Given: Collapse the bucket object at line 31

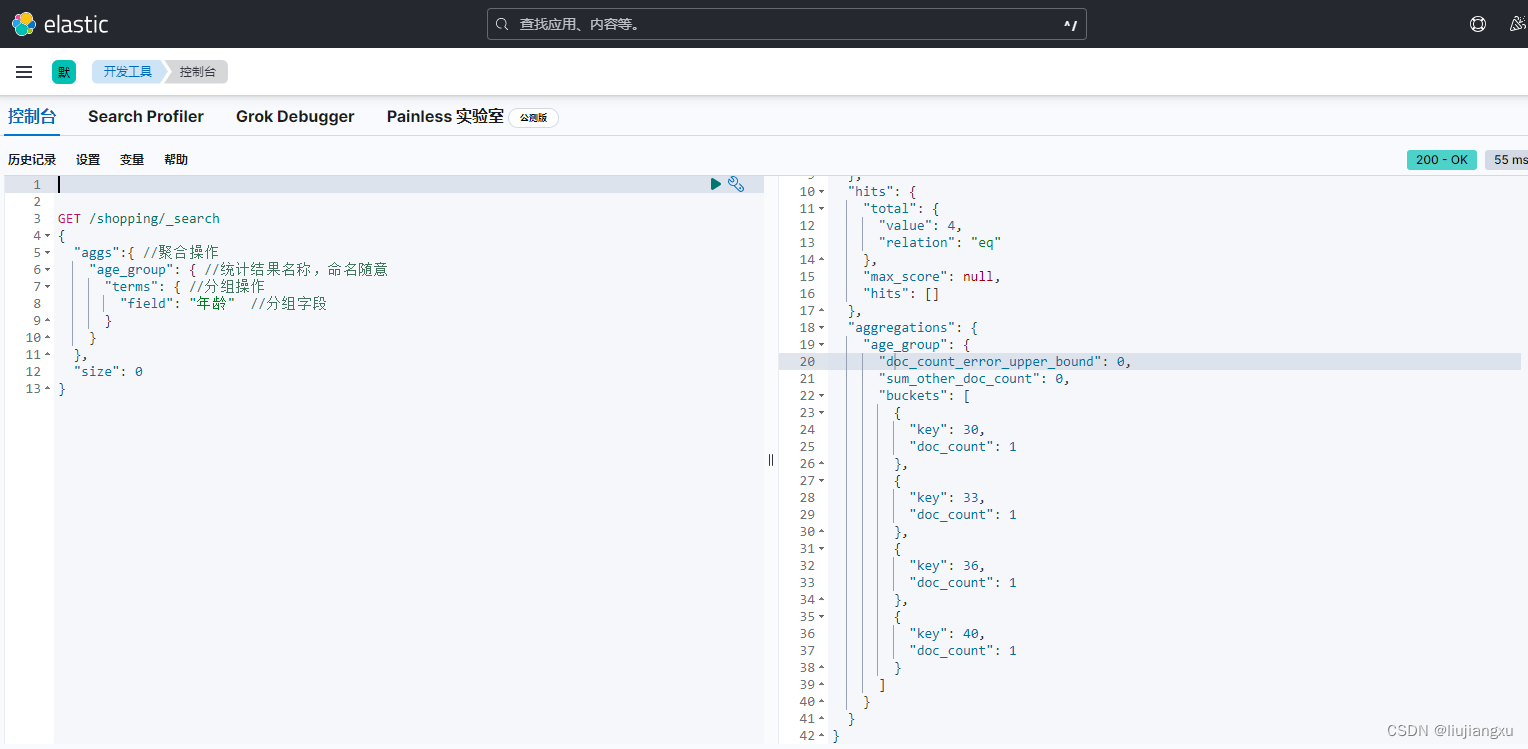Looking at the screenshot, I should (822, 549).
